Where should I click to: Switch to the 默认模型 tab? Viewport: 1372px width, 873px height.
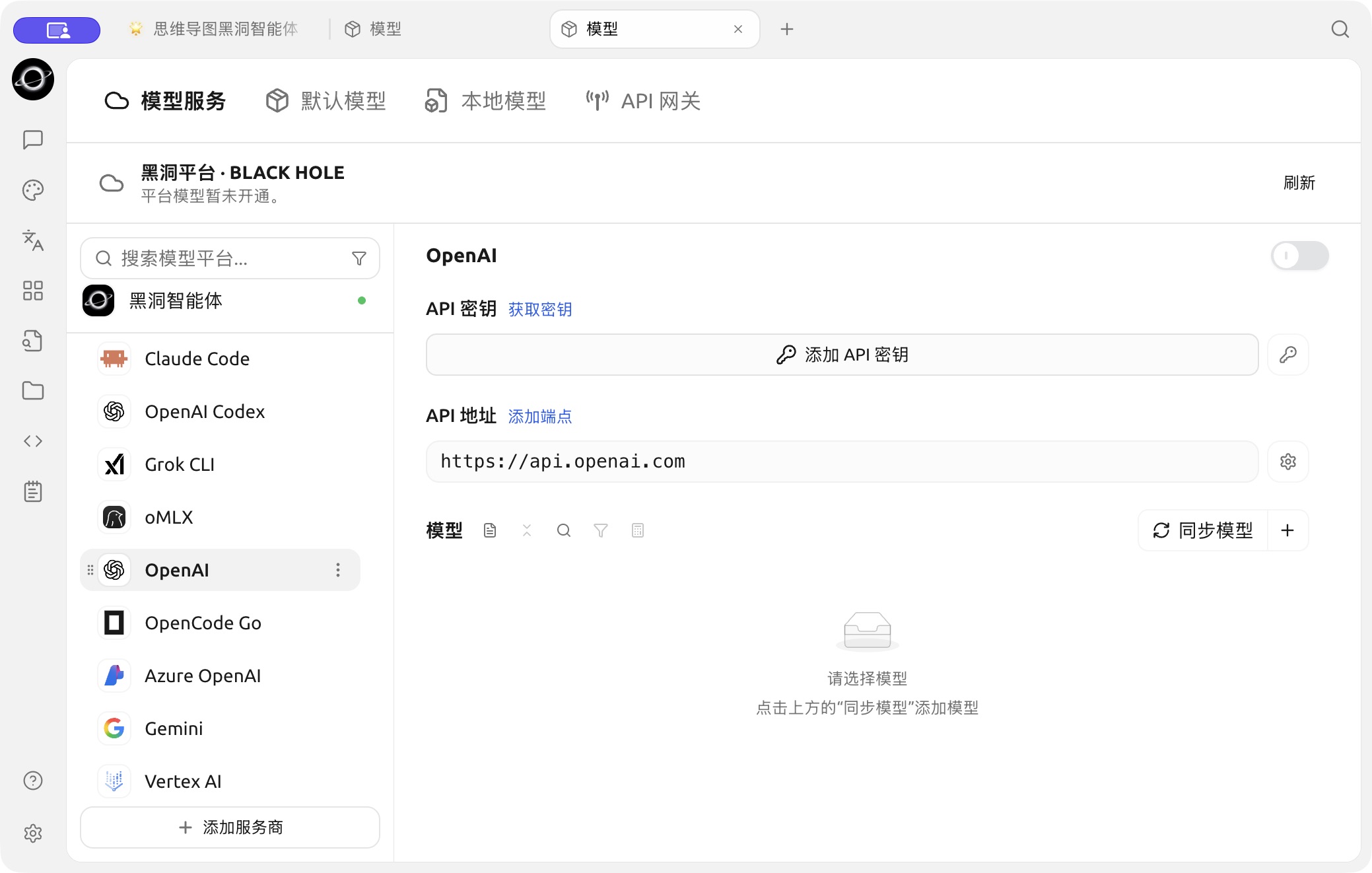[326, 101]
